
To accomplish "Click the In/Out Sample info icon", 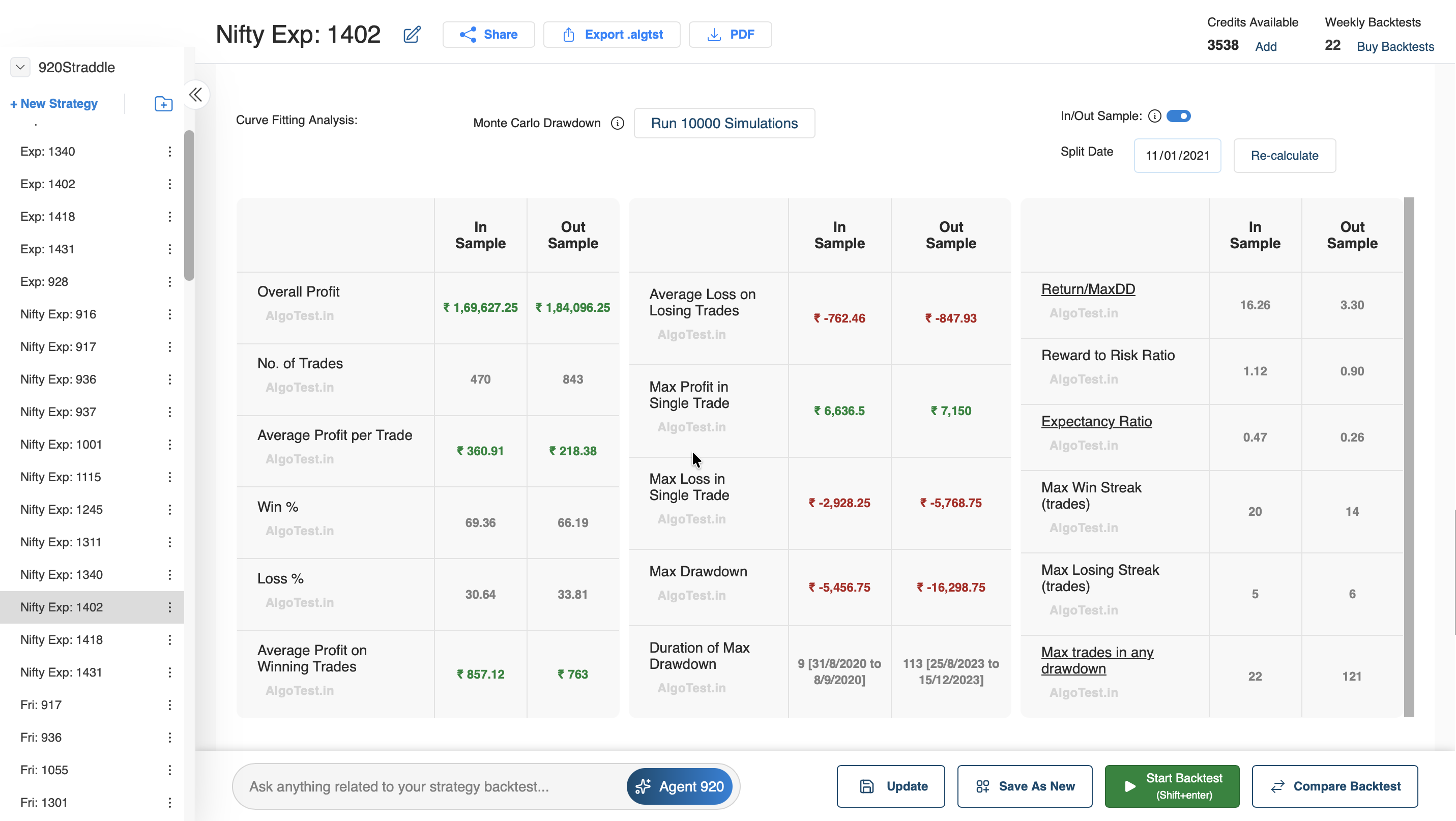I will (x=1154, y=116).
